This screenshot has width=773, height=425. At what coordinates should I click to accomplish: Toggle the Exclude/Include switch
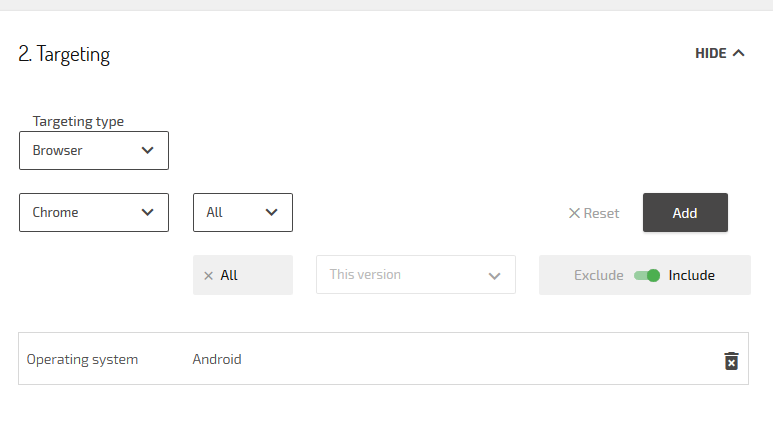click(x=647, y=275)
